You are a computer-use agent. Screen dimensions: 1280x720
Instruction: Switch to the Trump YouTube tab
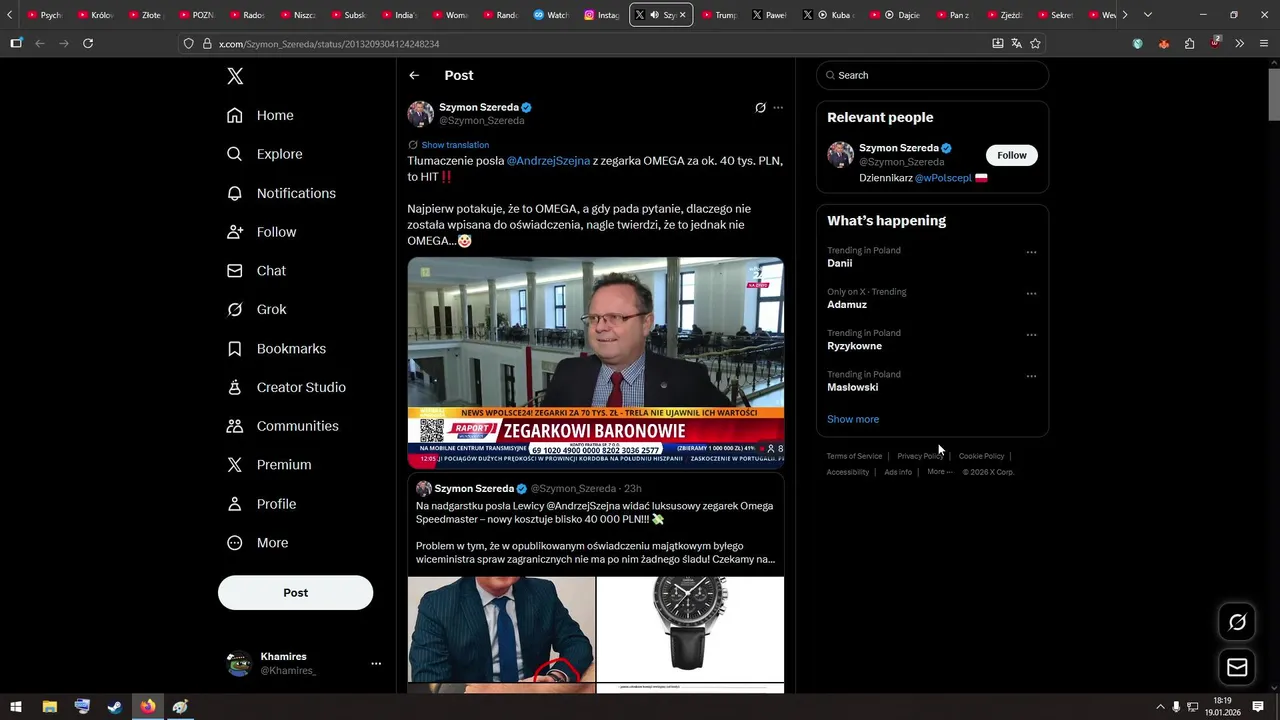720,15
